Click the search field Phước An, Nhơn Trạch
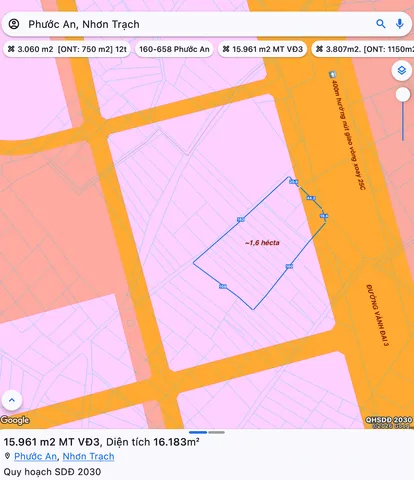 coord(207,24)
